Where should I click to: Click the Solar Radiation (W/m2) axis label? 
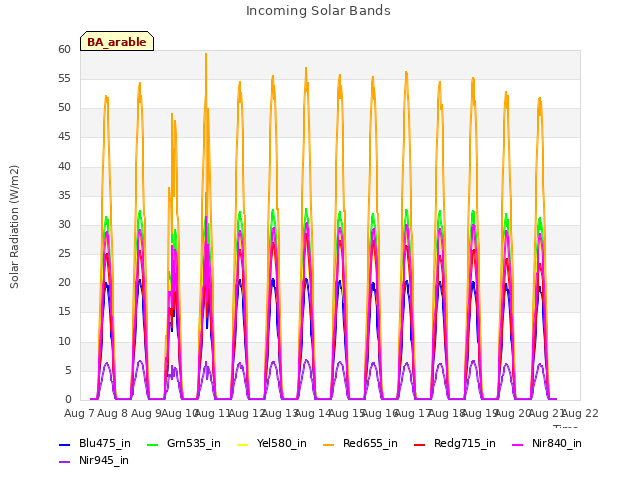[x=14, y=227]
